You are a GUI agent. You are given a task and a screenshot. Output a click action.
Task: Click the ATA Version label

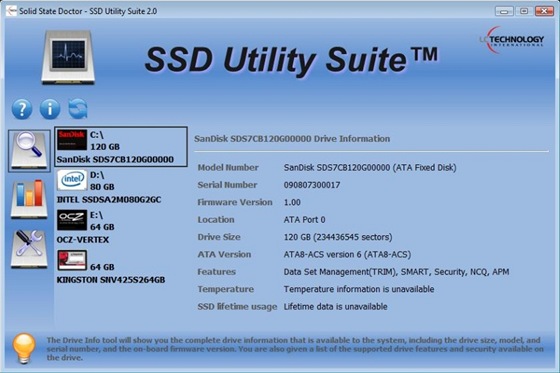224,254
